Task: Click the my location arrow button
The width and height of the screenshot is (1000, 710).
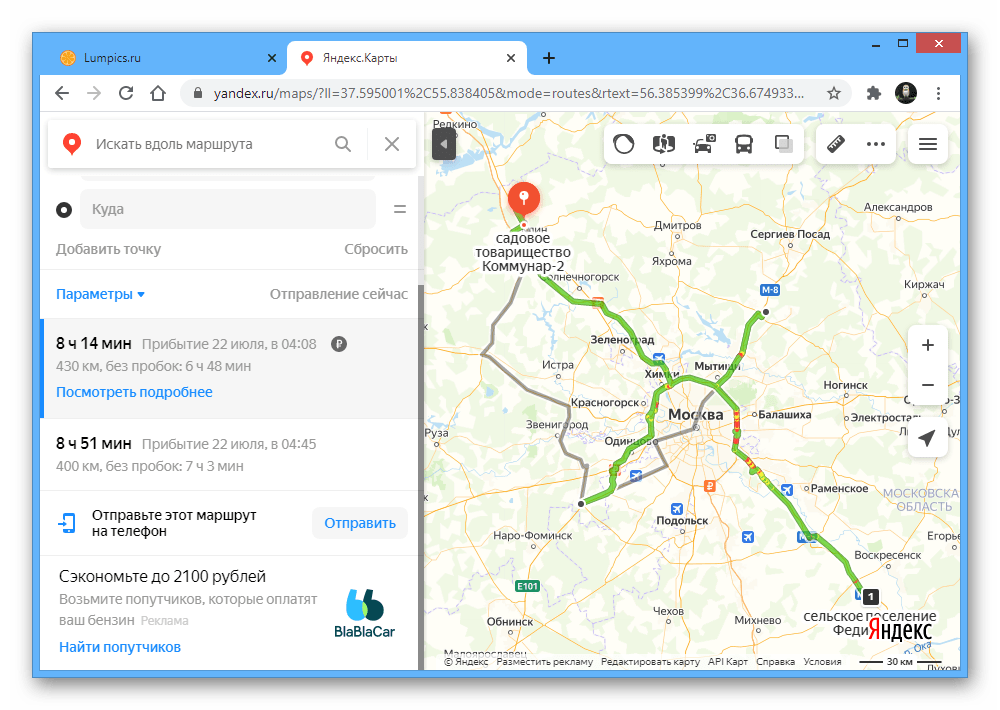Action: (927, 439)
